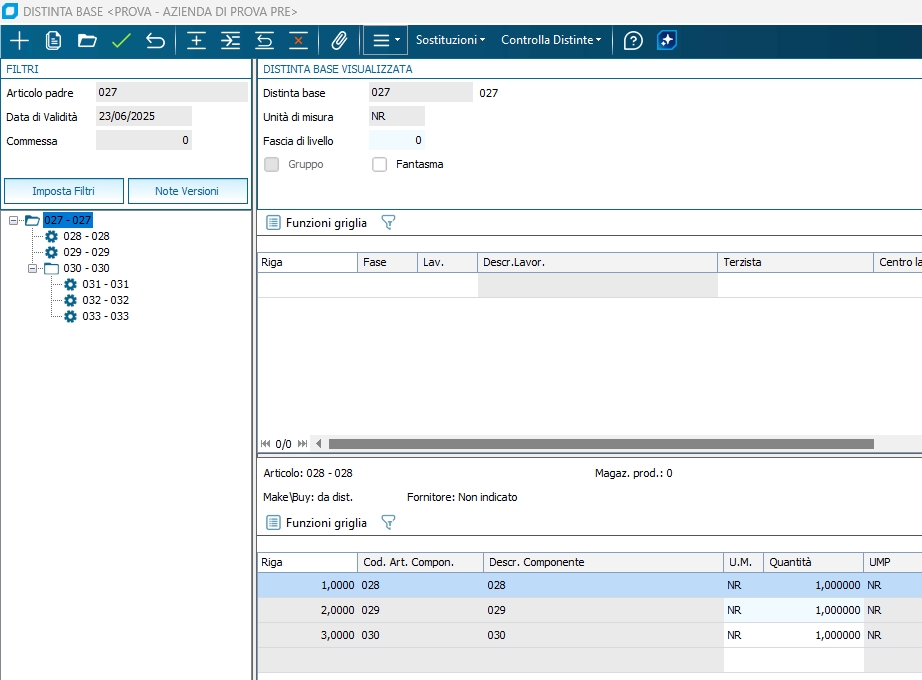Confirm changes with the green checkmark
This screenshot has height=680, width=922.
[121, 41]
